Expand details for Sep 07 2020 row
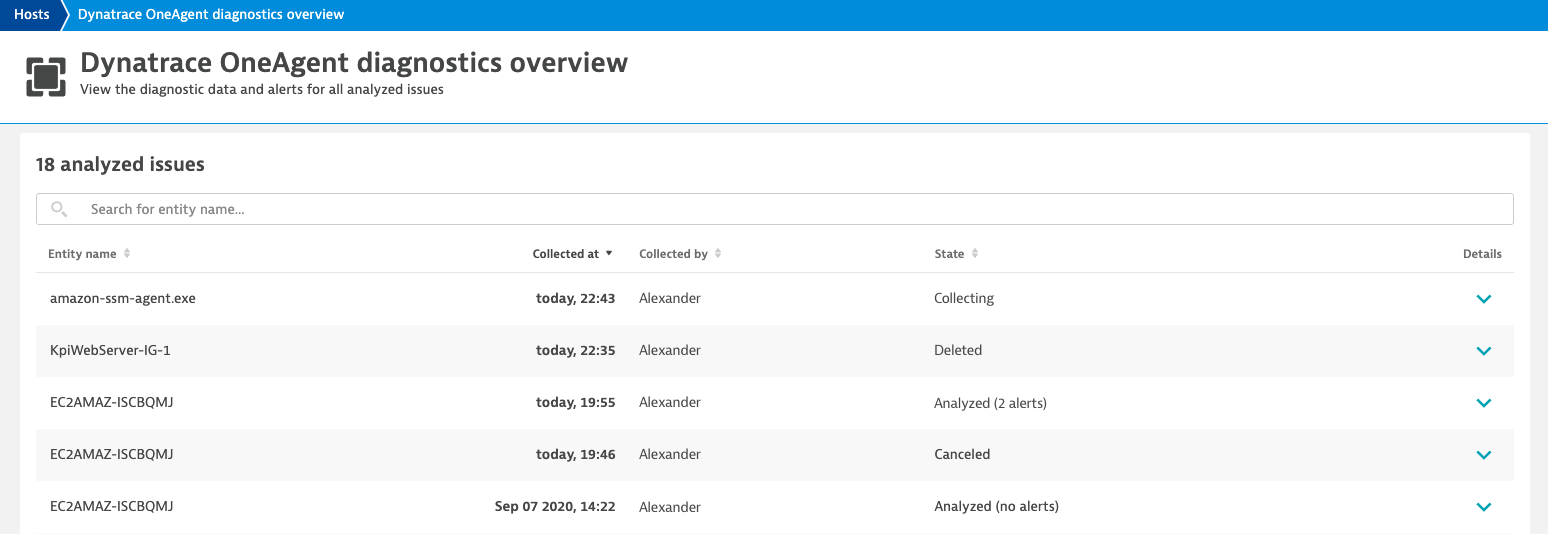Screen dimensions: 1548x534 pos(1484,507)
